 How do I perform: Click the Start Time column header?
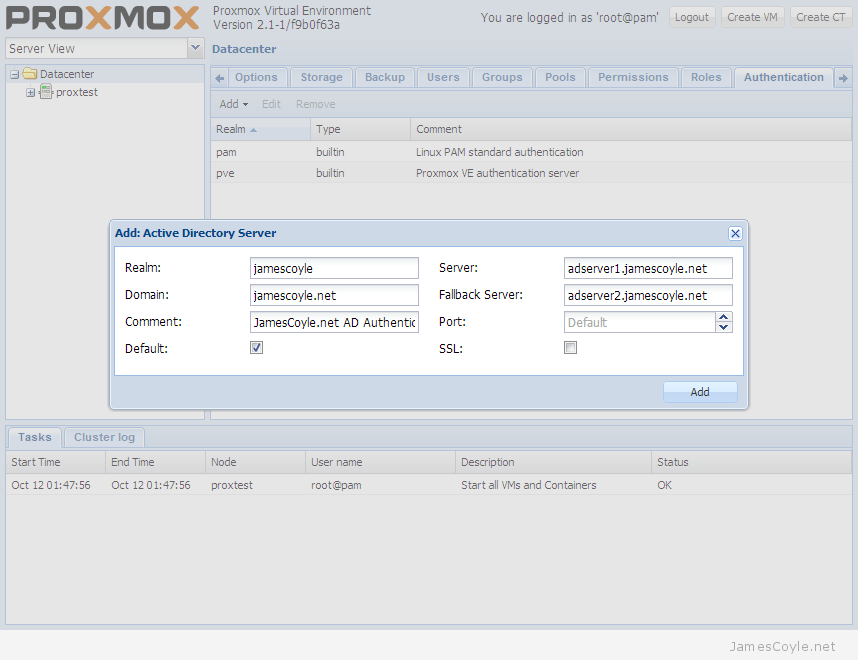click(55, 462)
